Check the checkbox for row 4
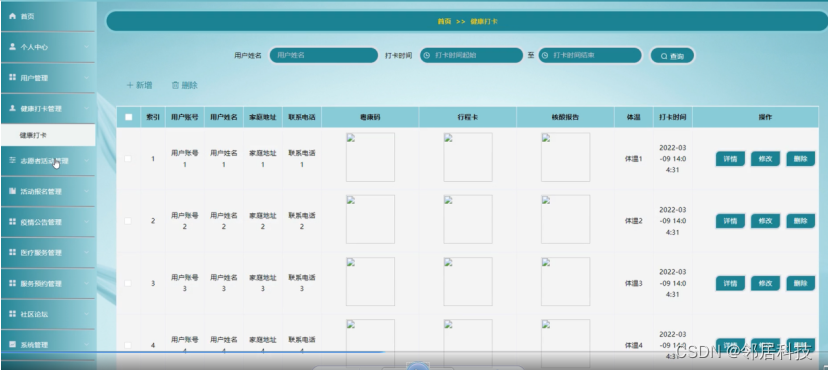Image resolution: width=828 pixels, height=370 pixels. pos(128,345)
